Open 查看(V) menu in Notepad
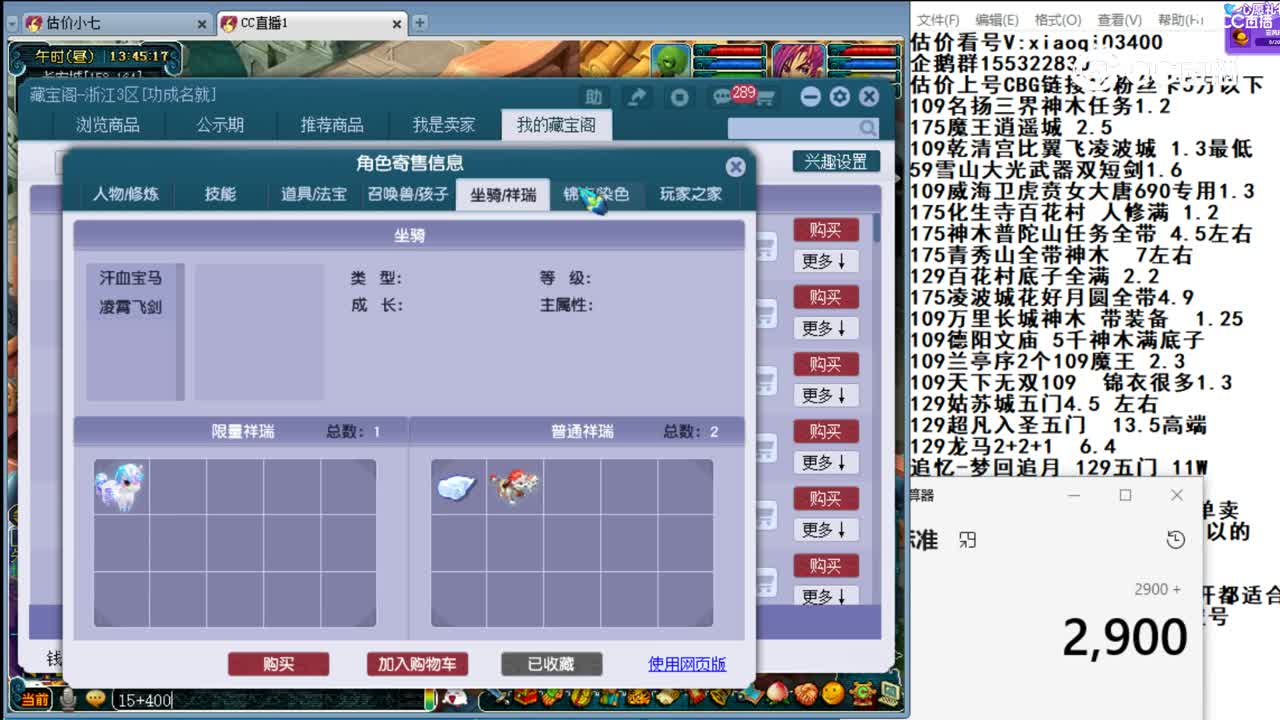 tap(1119, 20)
